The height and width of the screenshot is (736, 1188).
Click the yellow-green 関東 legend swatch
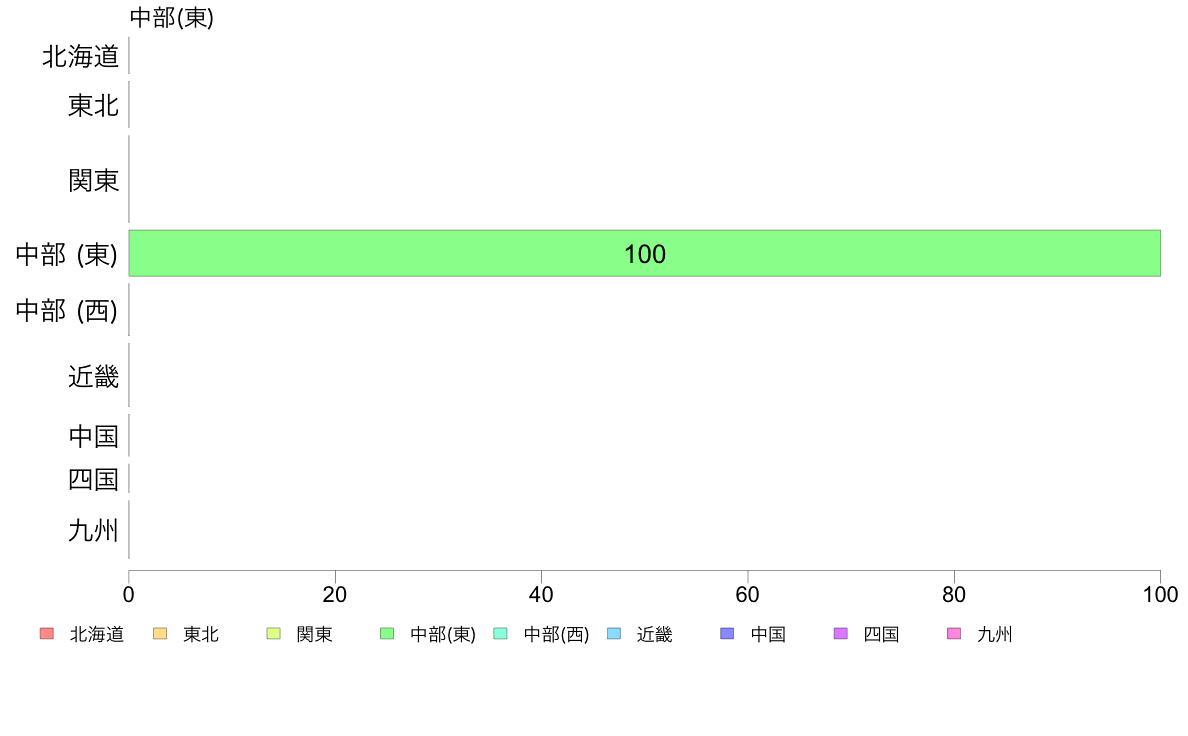tap(274, 634)
